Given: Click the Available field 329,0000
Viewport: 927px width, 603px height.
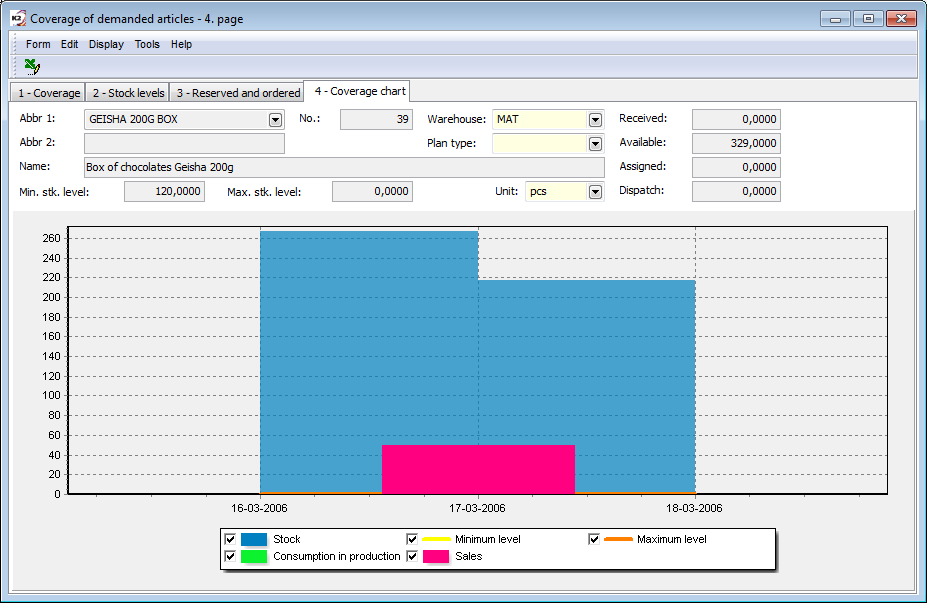Looking at the screenshot, I should [736, 144].
